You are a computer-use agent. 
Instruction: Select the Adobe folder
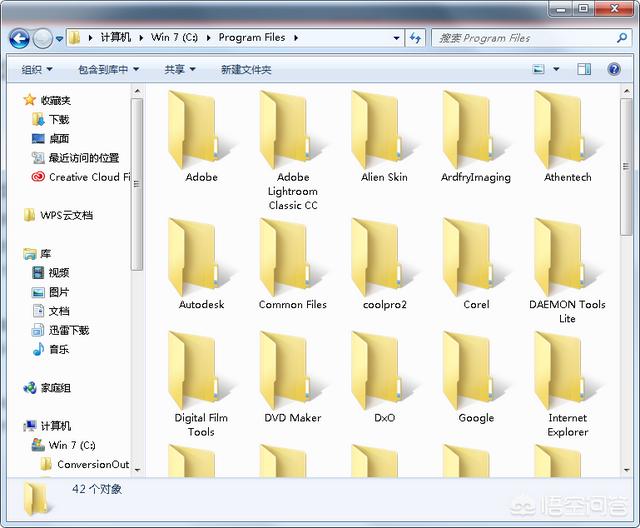[201, 139]
